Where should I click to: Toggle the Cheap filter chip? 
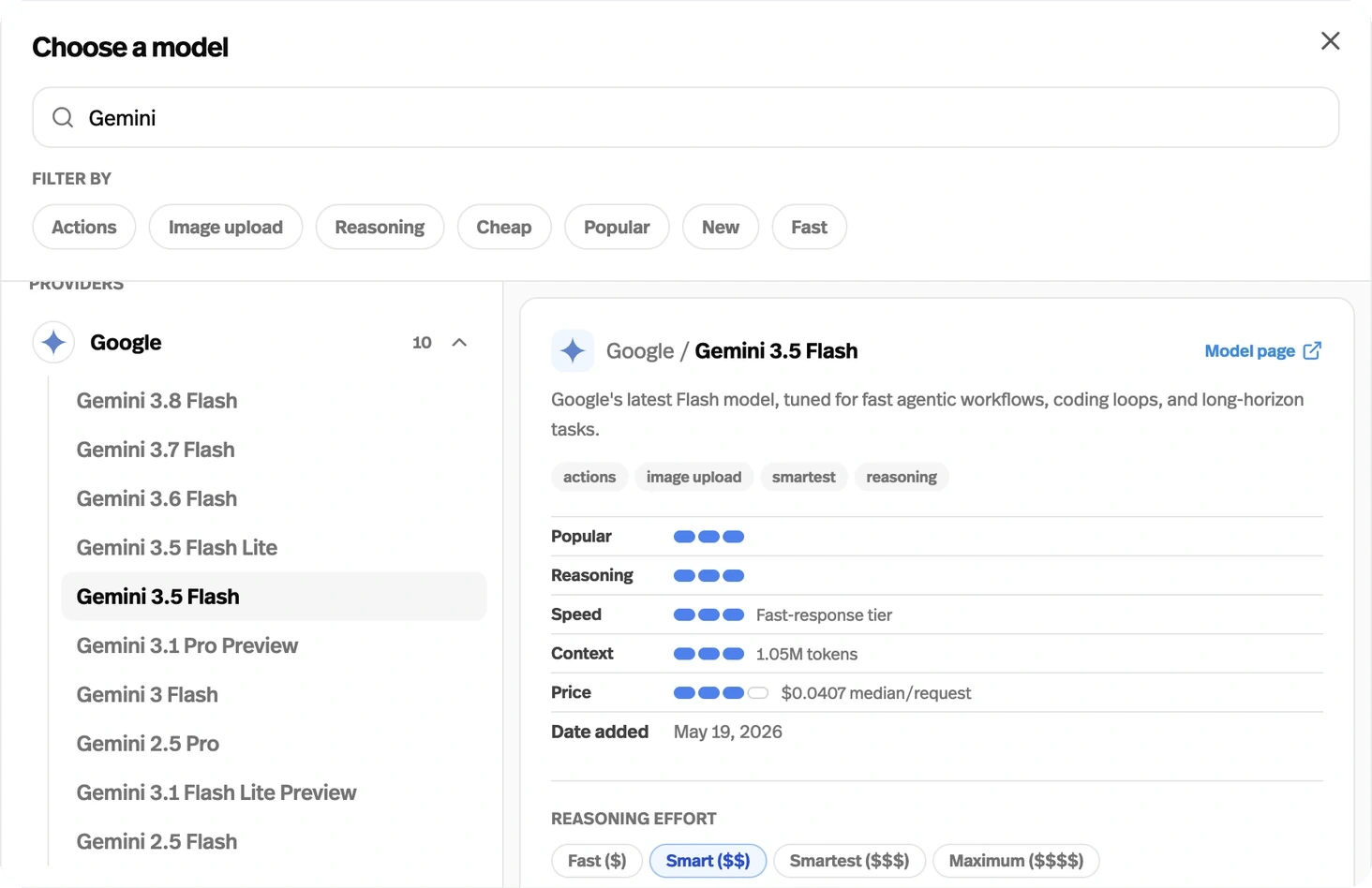click(x=504, y=227)
